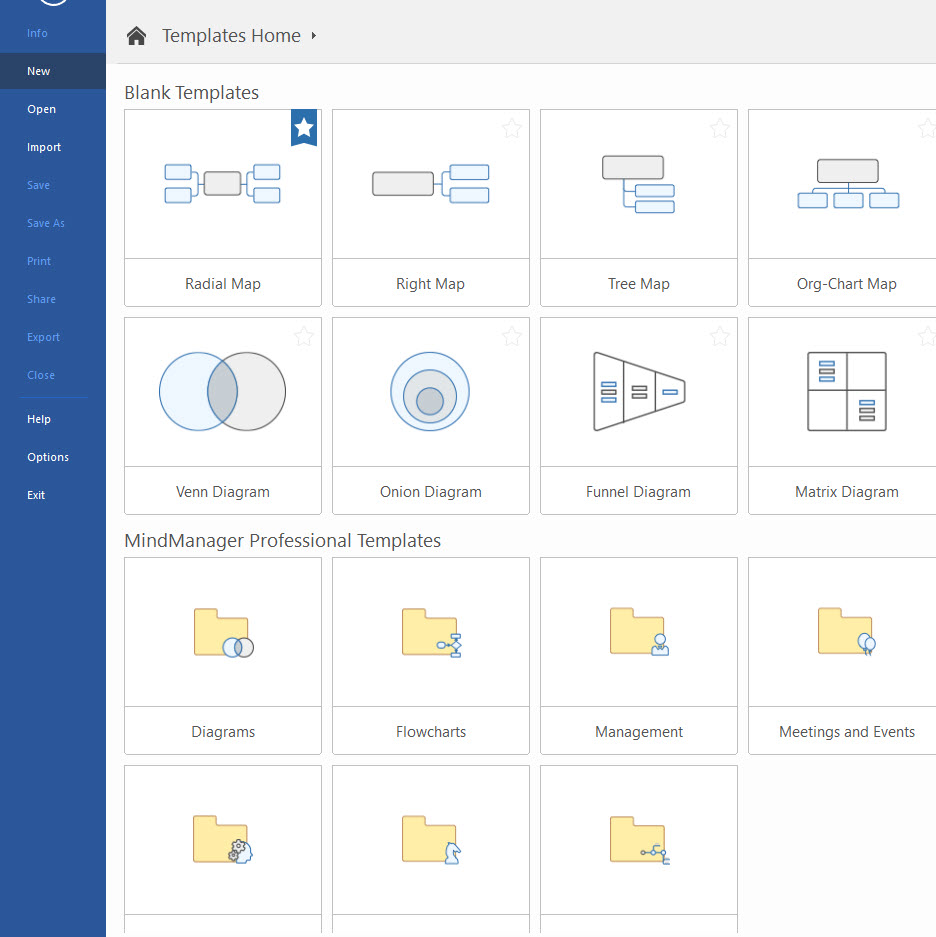The image size is (936, 937).
Task: Select the Onion Diagram template
Action: (x=430, y=415)
